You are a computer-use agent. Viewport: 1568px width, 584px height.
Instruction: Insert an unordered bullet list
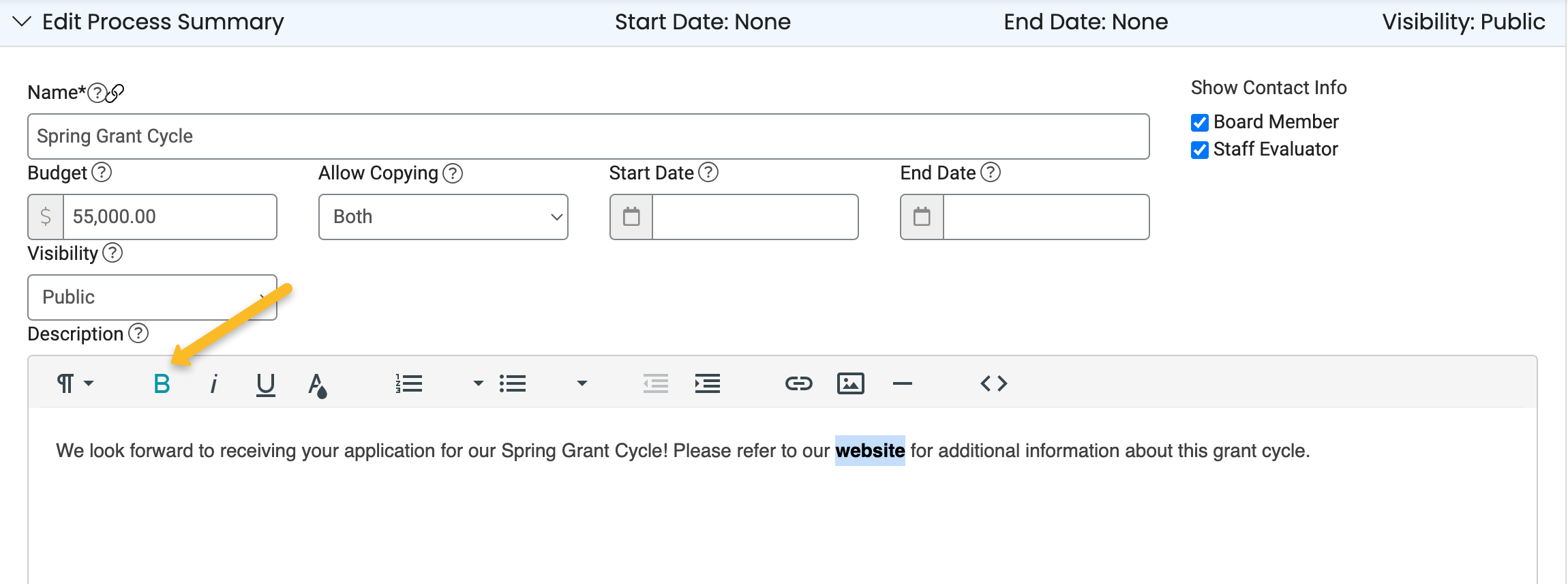click(x=513, y=383)
